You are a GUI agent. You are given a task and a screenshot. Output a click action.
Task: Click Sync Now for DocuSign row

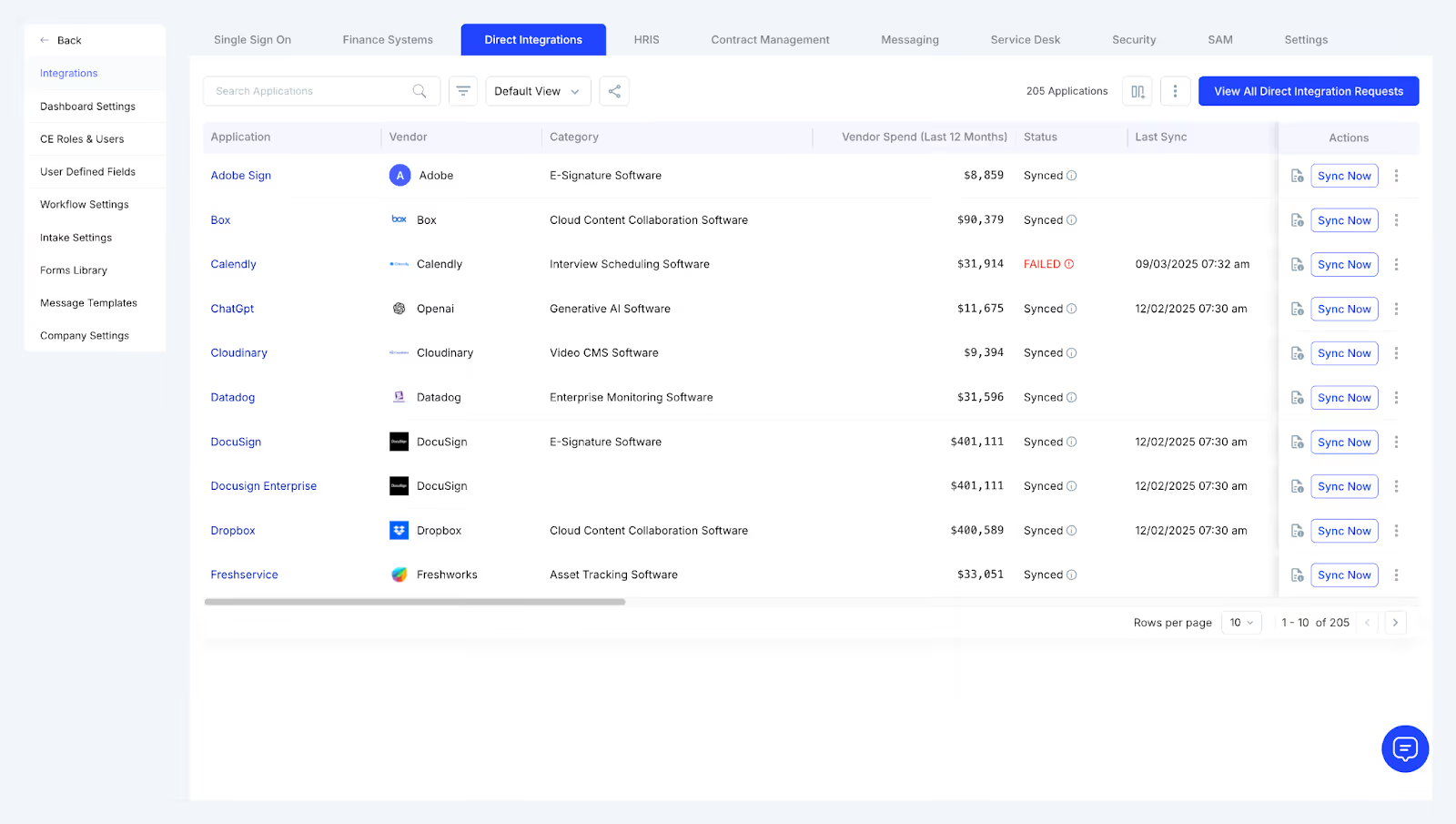(x=1344, y=443)
